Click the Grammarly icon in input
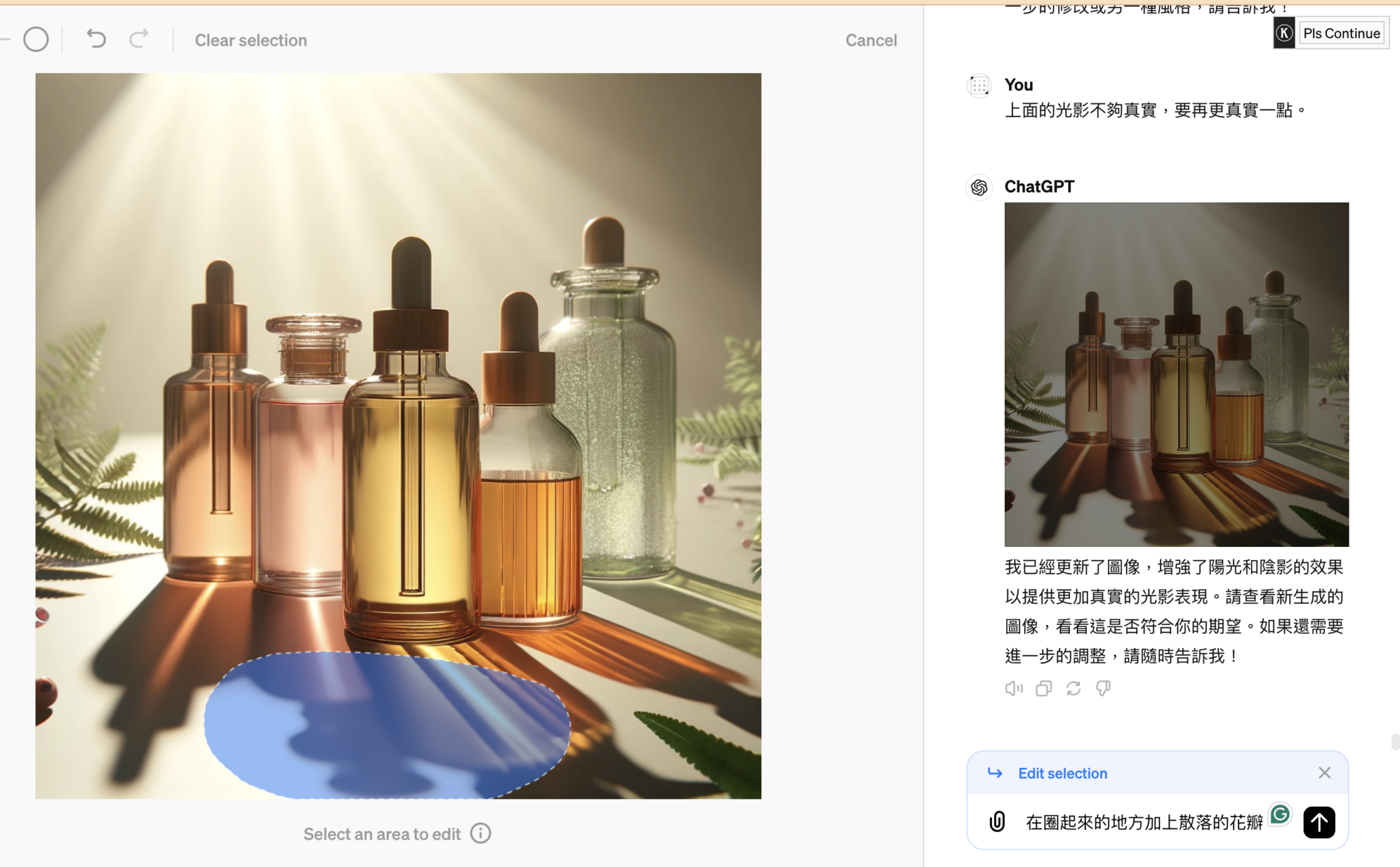The height and width of the screenshot is (867, 1400). 1280,814
